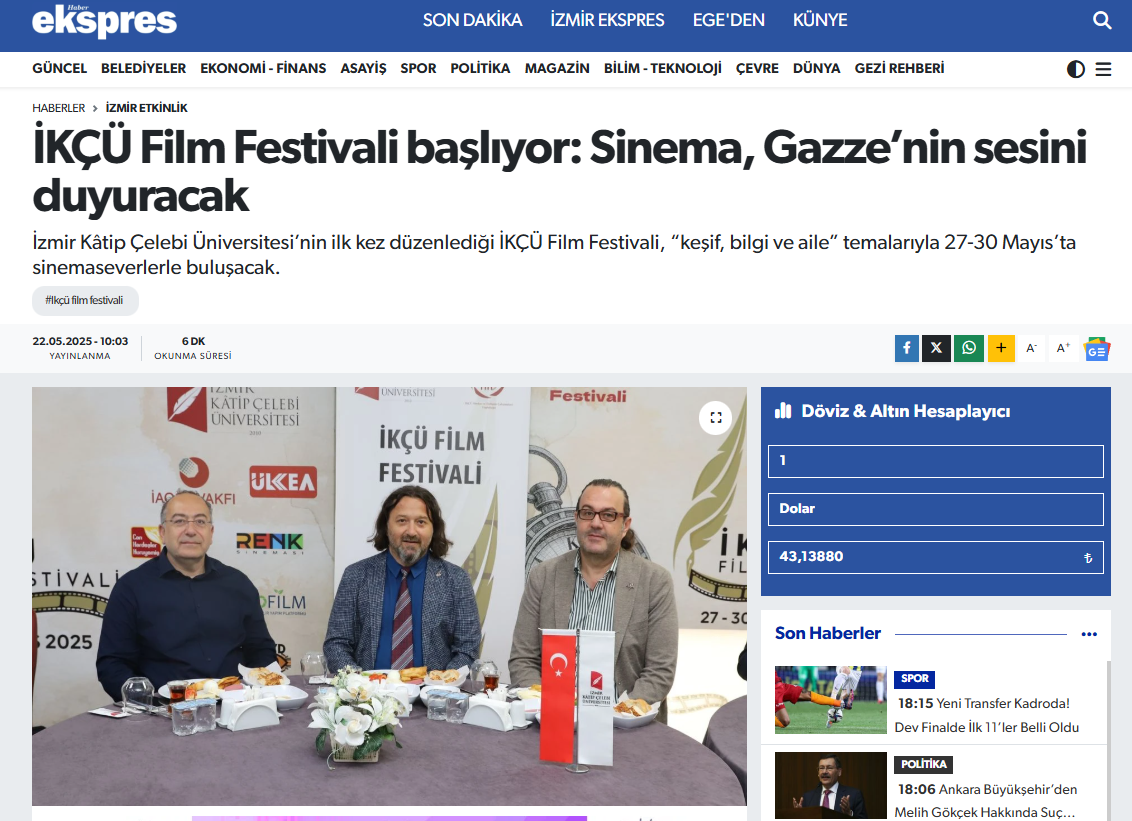Open the Yeni Transfer Kadroda news thumbnail

click(830, 700)
